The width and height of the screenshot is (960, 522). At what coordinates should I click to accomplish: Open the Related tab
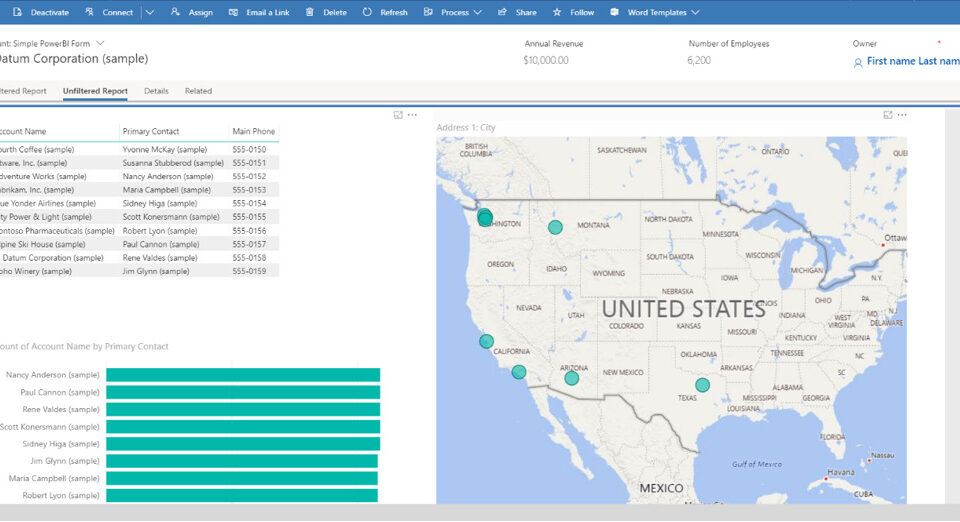[198, 91]
